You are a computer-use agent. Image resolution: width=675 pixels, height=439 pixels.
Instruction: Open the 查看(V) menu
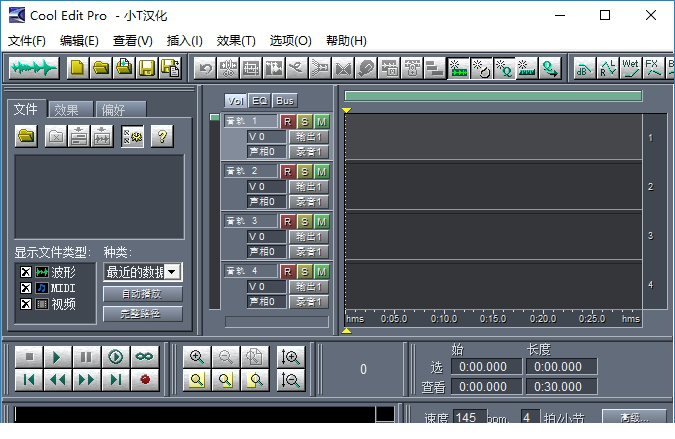pyautogui.click(x=133, y=41)
